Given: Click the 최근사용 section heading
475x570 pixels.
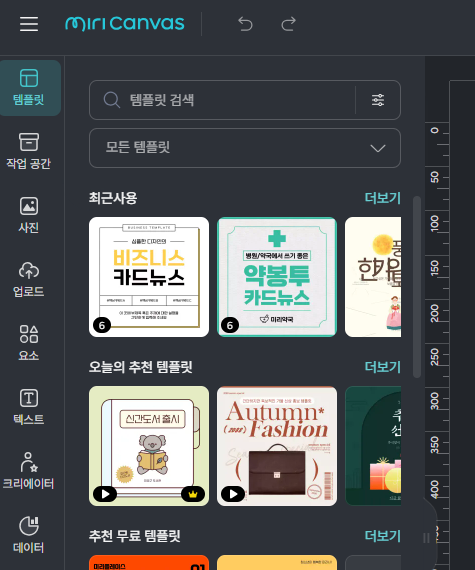Looking at the screenshot, I should tap(113, 198).
